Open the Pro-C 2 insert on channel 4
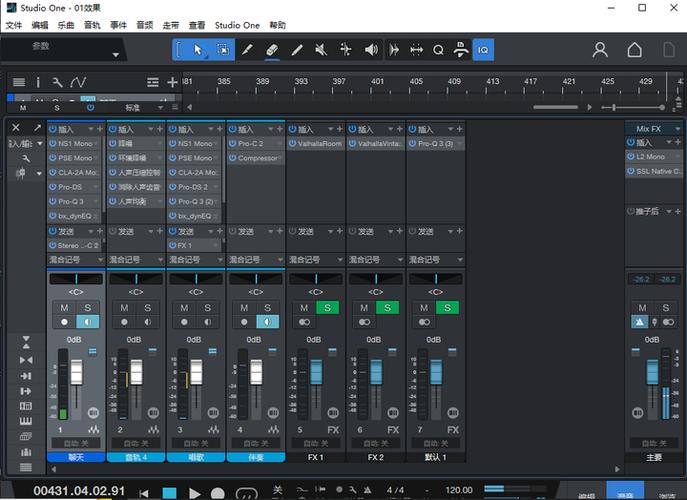The image size is (687, 500). [x=255, y=143]
